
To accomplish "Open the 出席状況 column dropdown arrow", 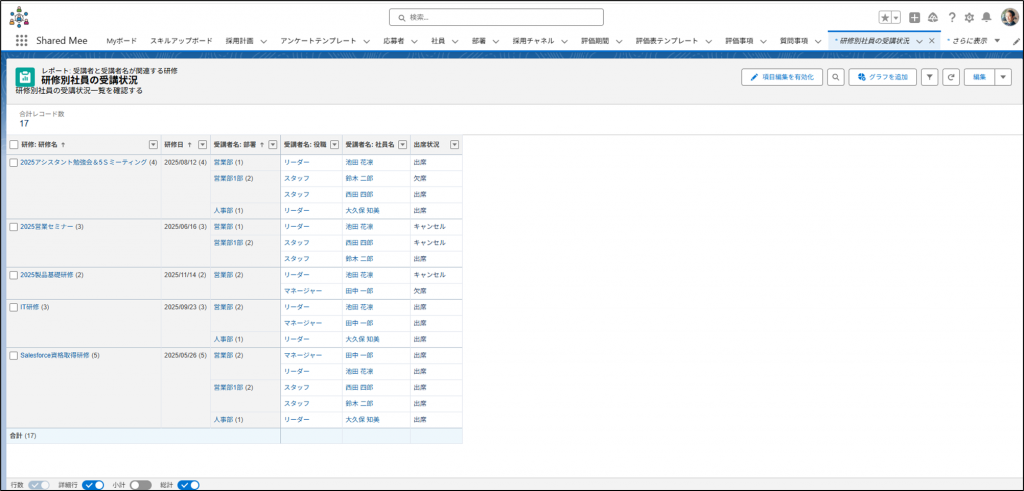I will [454, 145].
